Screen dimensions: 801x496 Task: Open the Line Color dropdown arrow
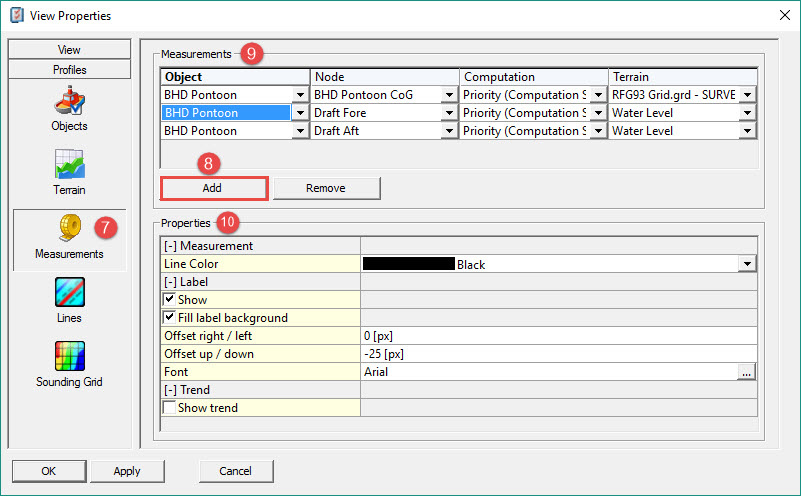(x=747, y=264)
